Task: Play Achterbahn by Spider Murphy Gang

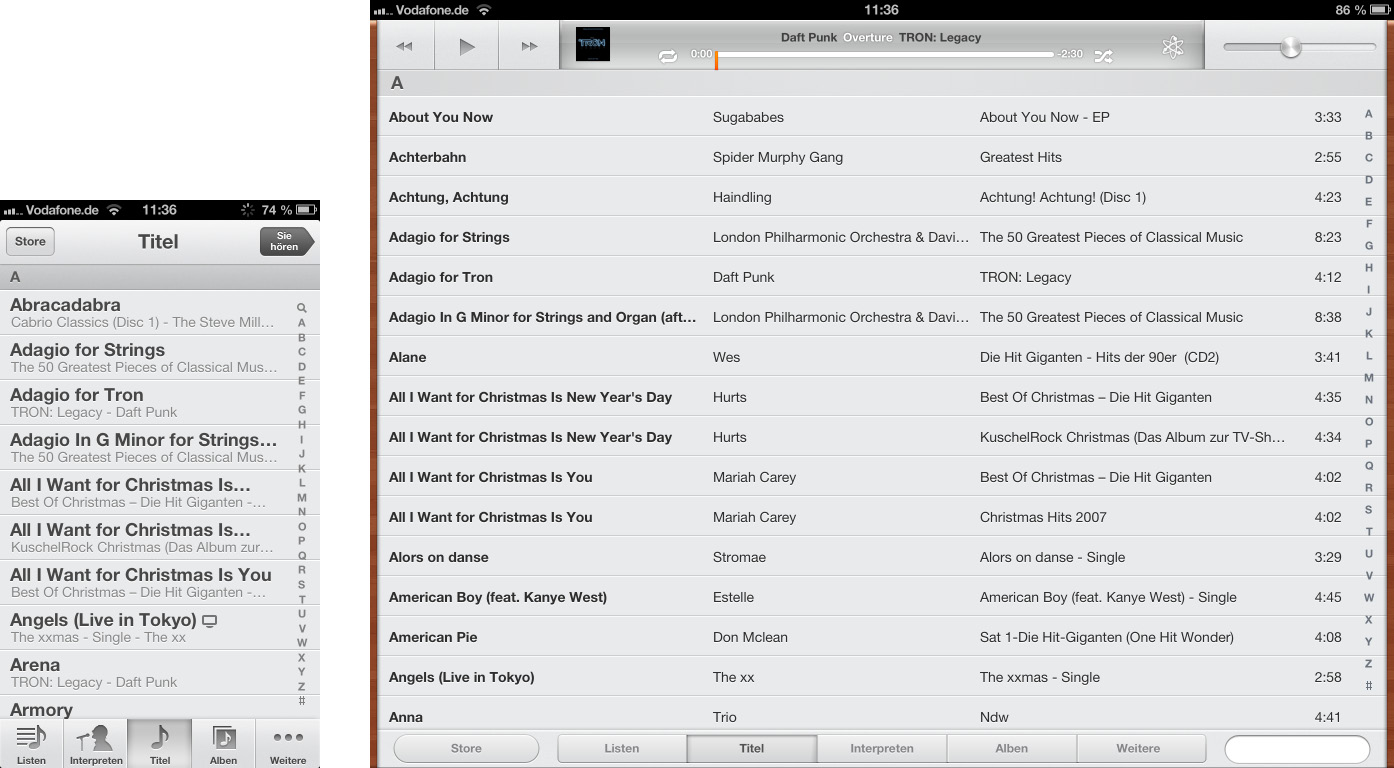Action: (865, 157)
